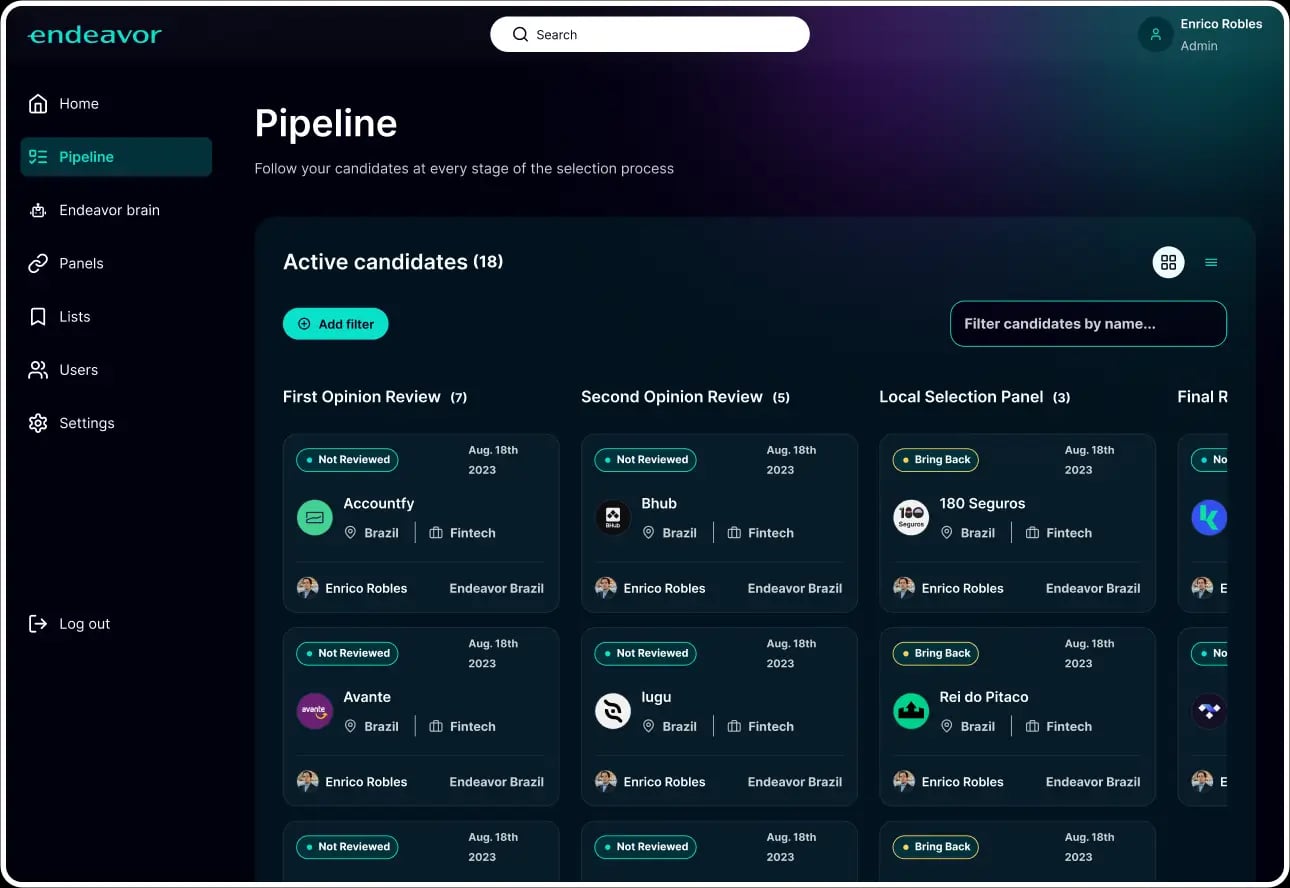Click the candidate name filter input field
Viewport: 1290px width, 888px height.
pyautogui.click(x=1087, y=323)
